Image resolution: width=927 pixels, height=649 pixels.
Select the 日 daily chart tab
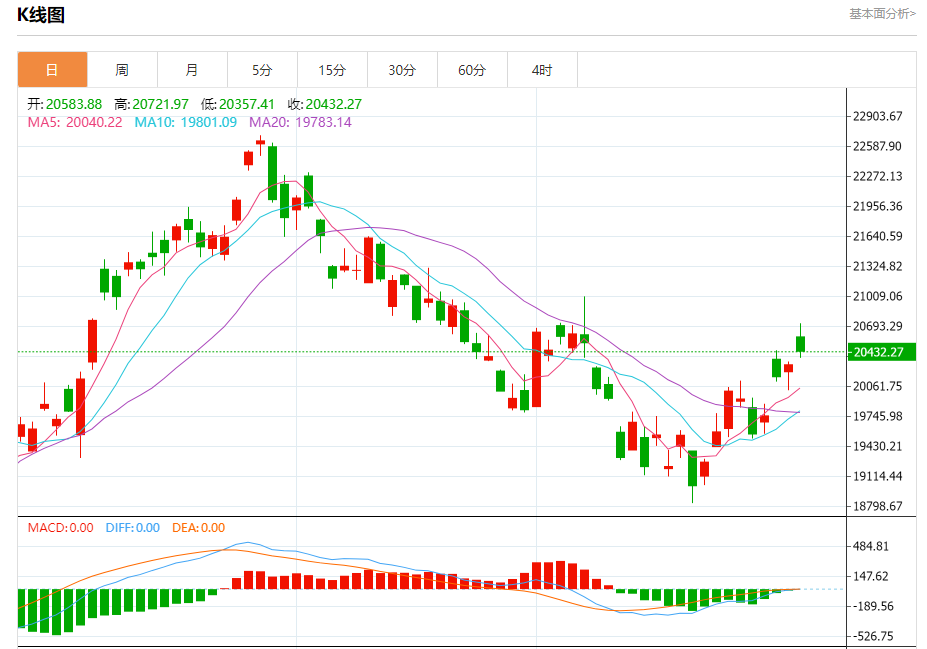pos(52,70)
